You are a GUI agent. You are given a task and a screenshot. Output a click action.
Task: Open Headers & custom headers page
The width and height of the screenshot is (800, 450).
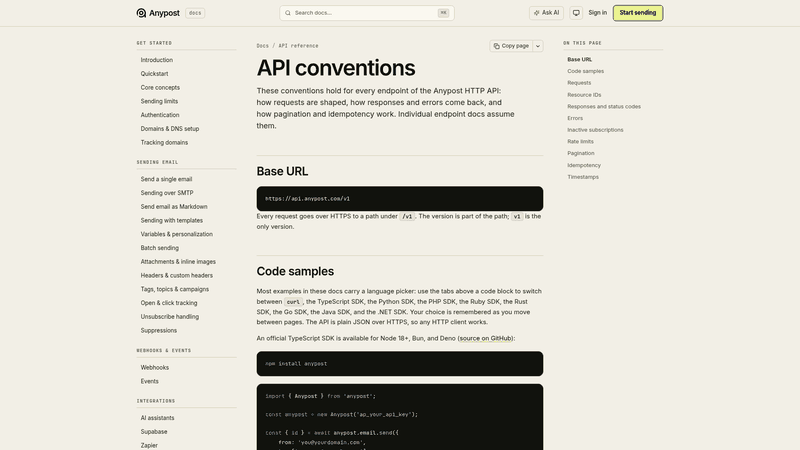tap(177, 276)
